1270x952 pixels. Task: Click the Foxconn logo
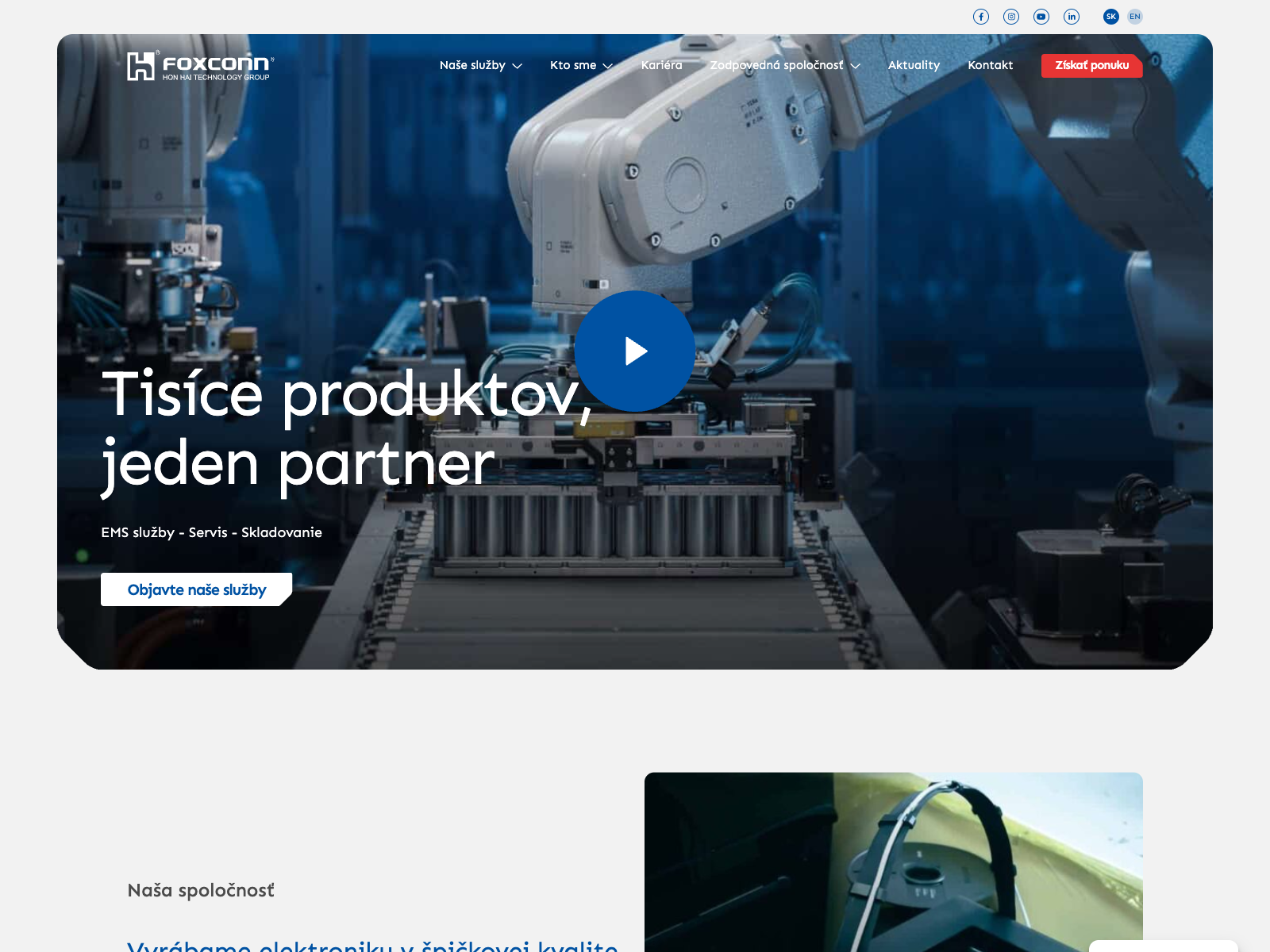pos(200,66)
